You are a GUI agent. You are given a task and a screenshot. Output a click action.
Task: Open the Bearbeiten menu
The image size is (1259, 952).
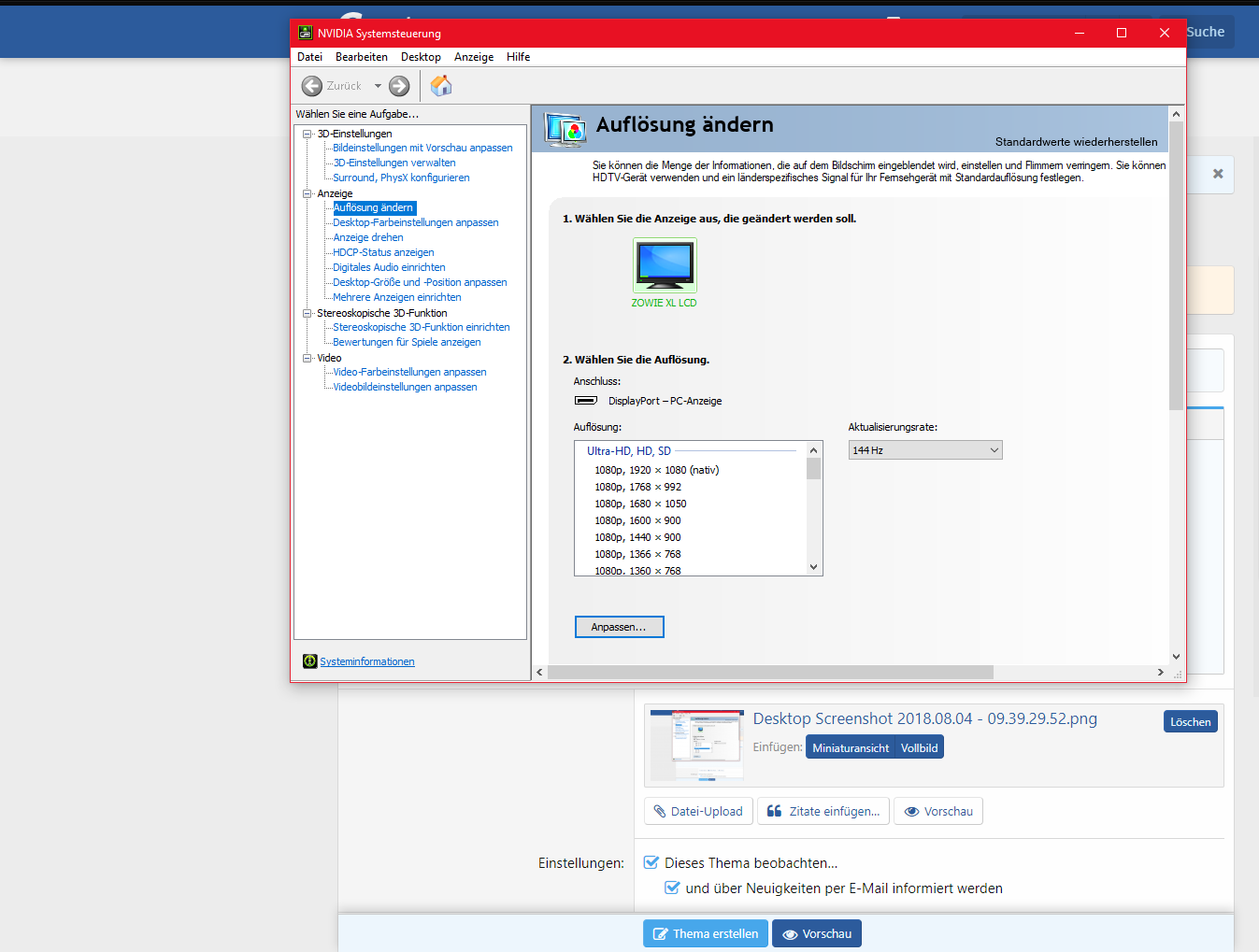tap(362, 57)
